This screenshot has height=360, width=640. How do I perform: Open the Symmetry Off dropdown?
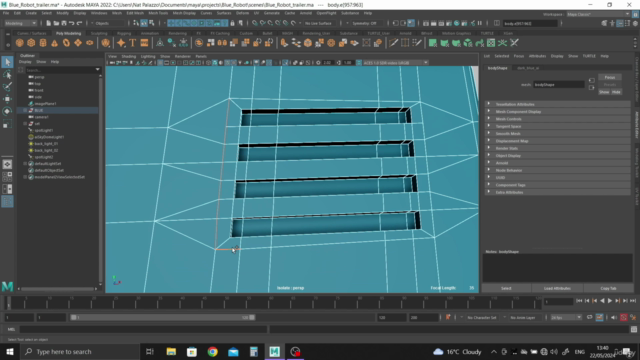[366, 23]
